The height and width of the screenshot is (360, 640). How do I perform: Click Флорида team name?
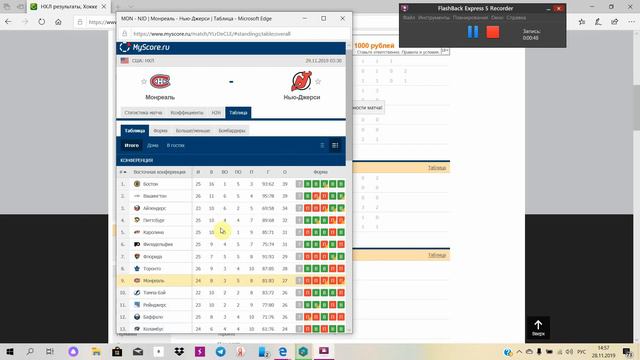pyautogui.click(x=153, y=257)
